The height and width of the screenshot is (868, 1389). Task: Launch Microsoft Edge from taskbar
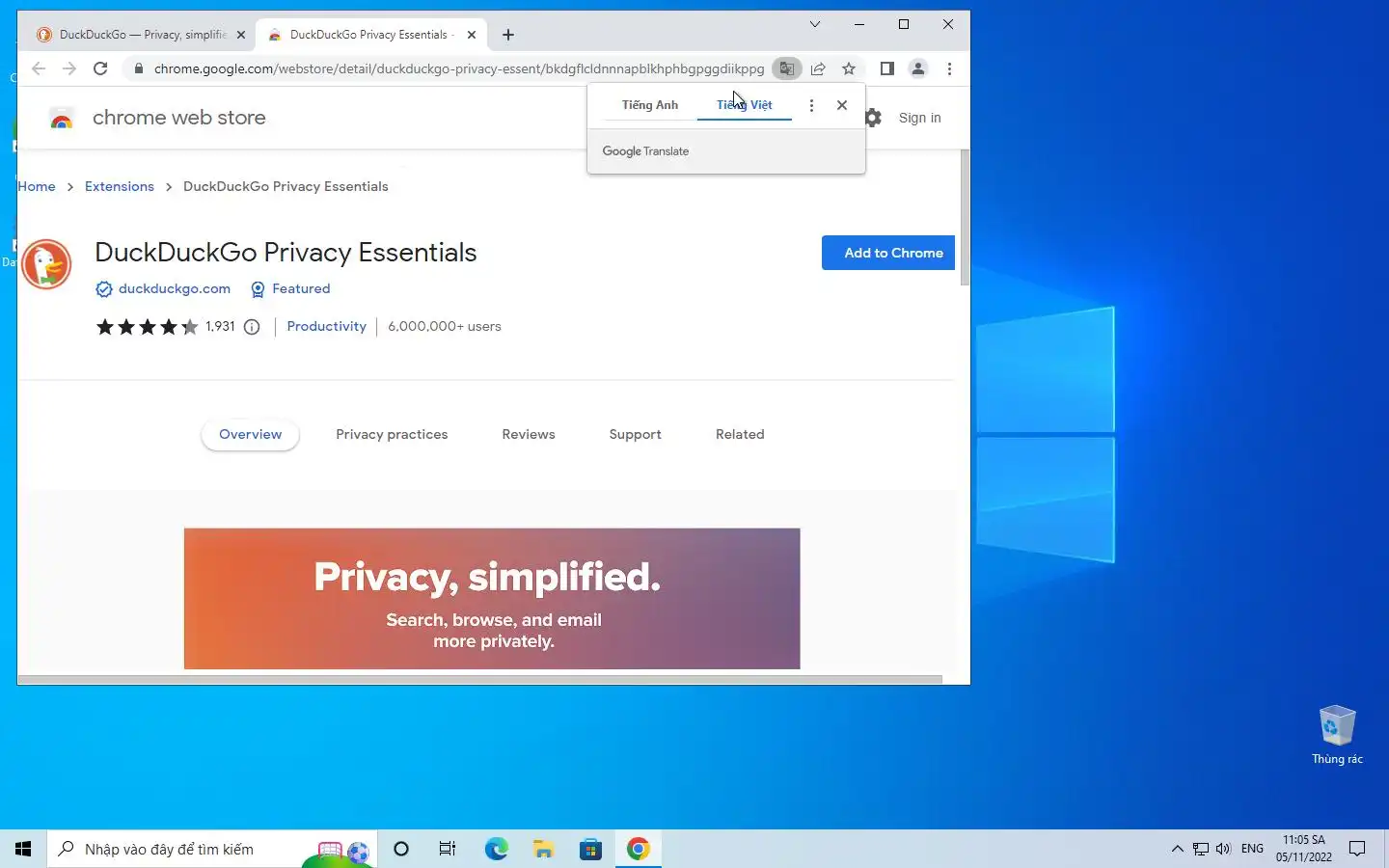click(496, 849)
